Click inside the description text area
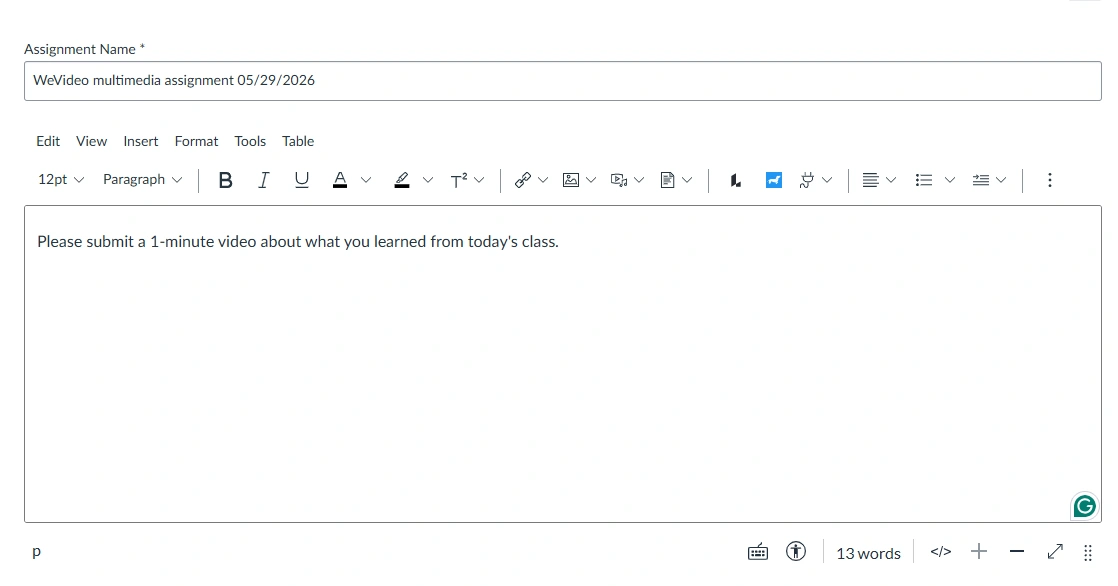This screenshot has width=1118, height=586. pos(563,364)
